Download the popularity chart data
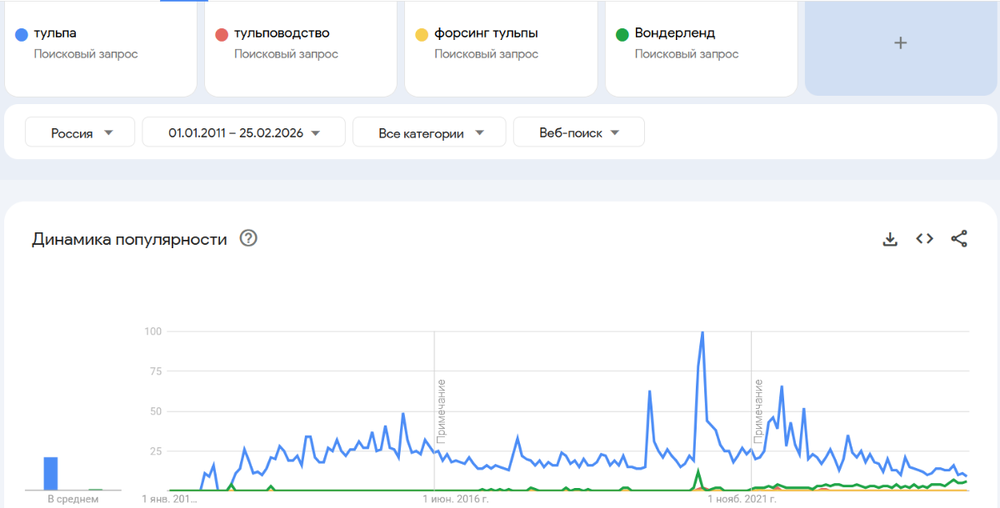 (890, 239)
